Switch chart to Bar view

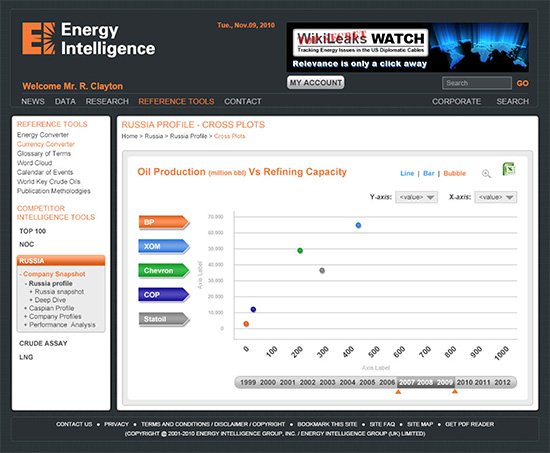click(x=429, y=173)
